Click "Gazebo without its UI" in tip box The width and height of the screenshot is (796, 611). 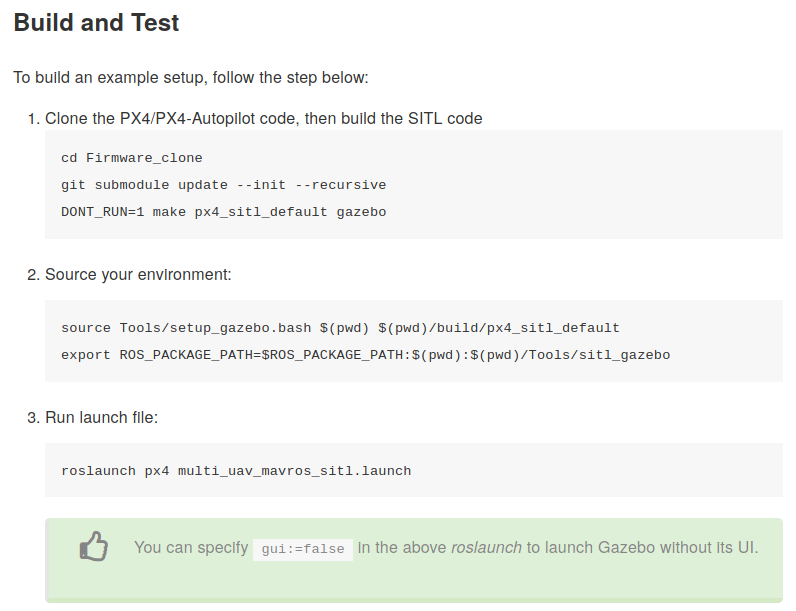(x=678, y=548)
